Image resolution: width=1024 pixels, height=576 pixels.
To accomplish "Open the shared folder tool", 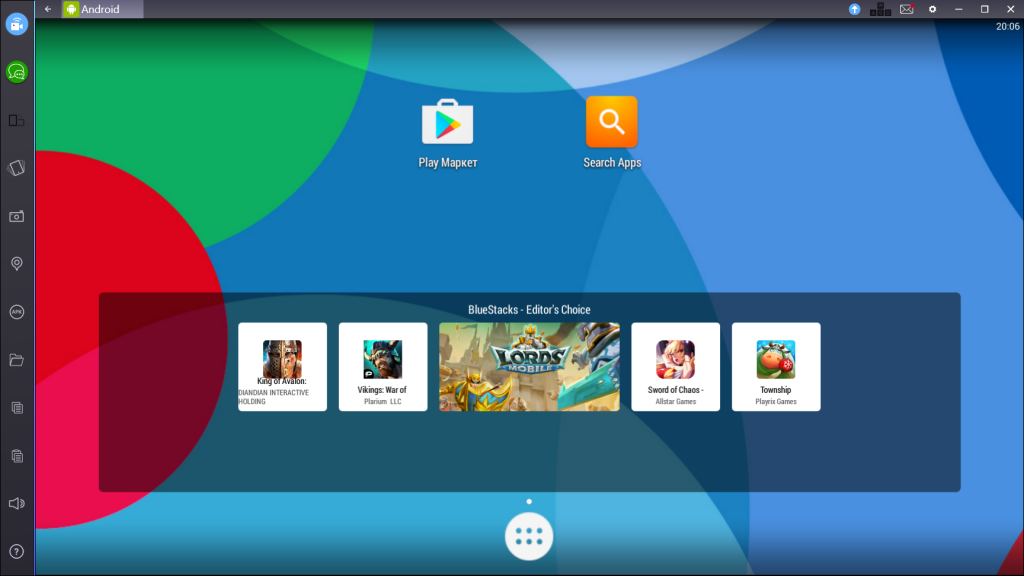I will pyautogui.click(x=15, y=359).
